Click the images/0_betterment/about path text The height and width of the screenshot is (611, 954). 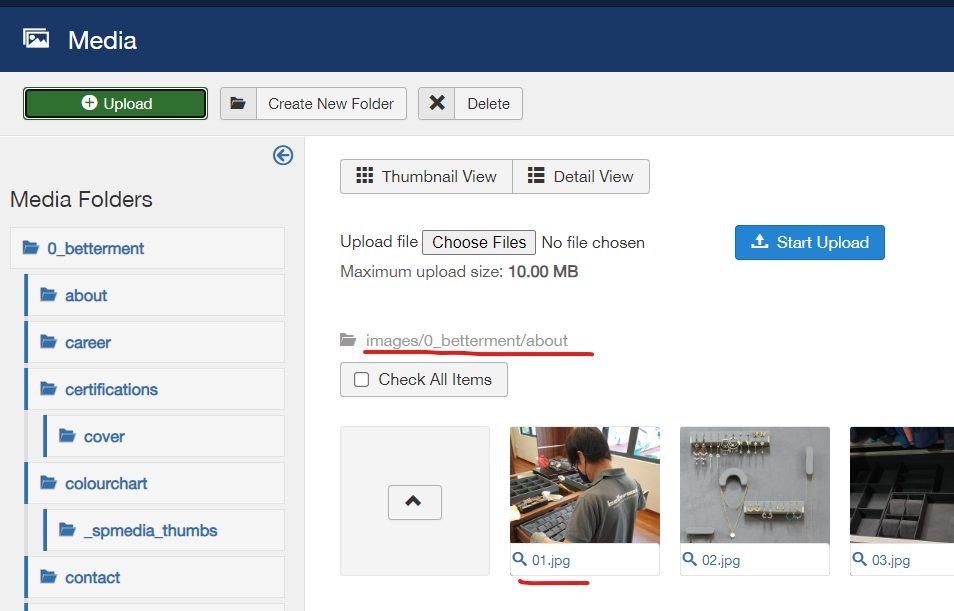[467, 341]
